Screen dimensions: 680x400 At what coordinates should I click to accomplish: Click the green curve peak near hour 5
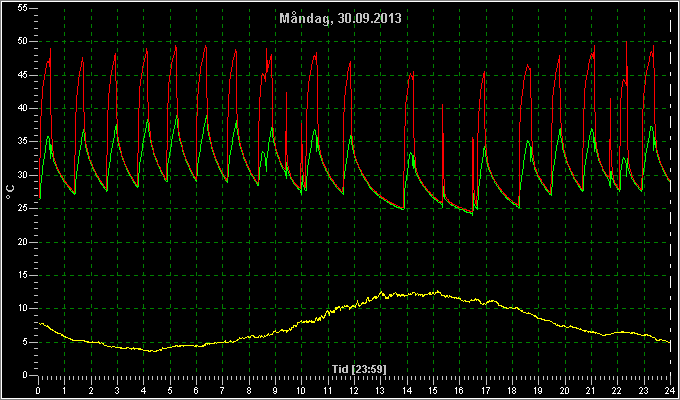(177, 116)
